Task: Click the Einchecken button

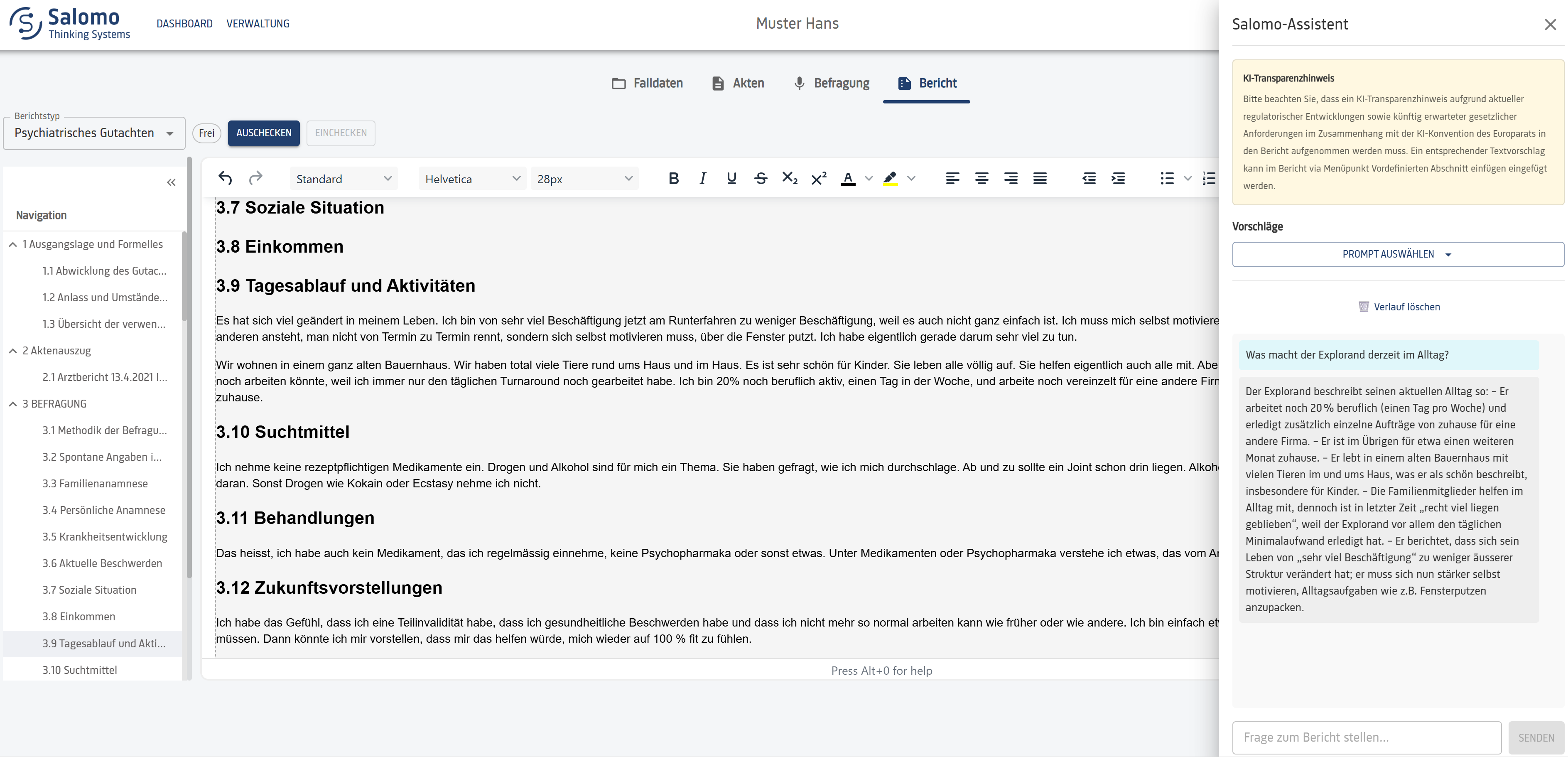Action: (341, 133)
